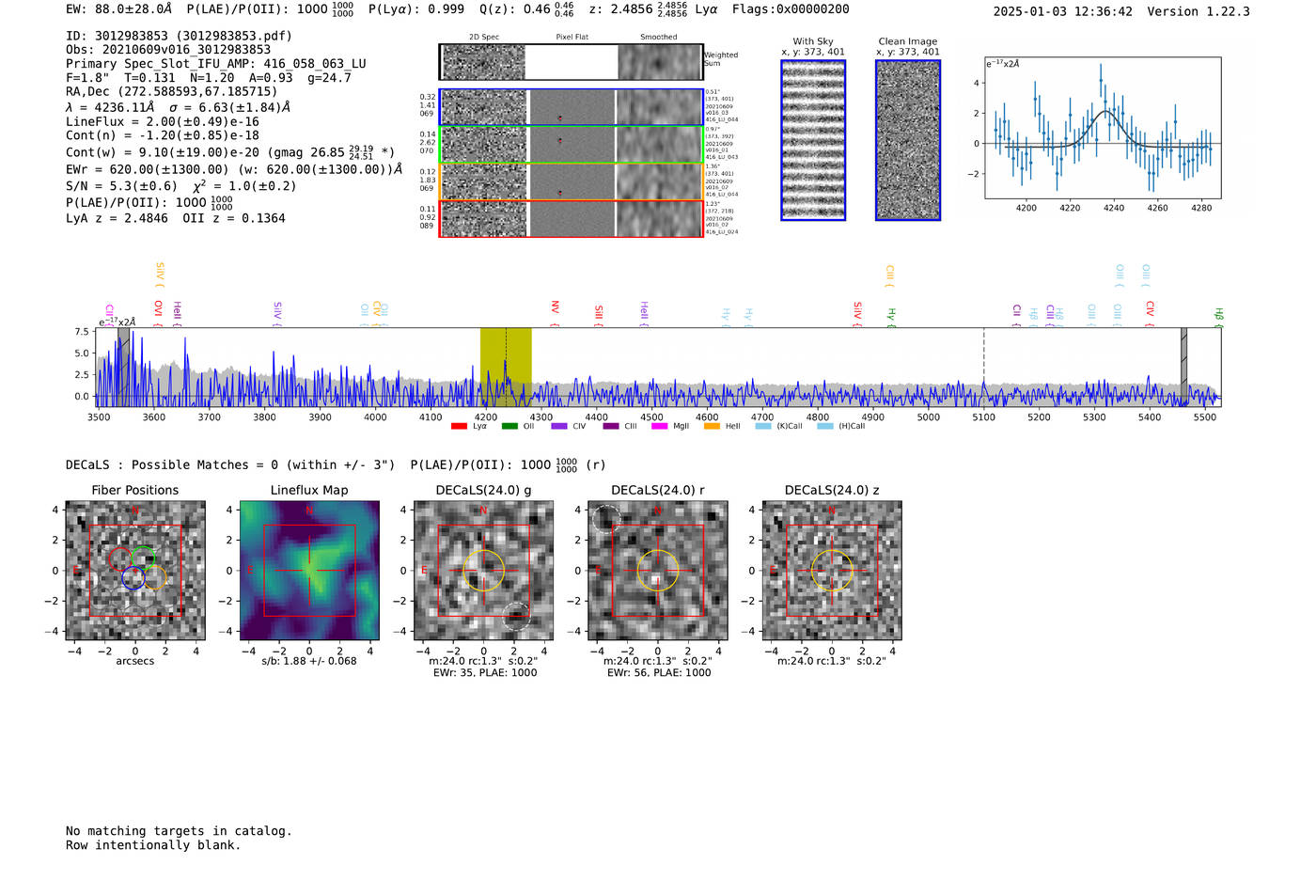Screen dimensions: 1316x896
Task: Select the DECaLS g-band cutout
Action: coord(484,571)
